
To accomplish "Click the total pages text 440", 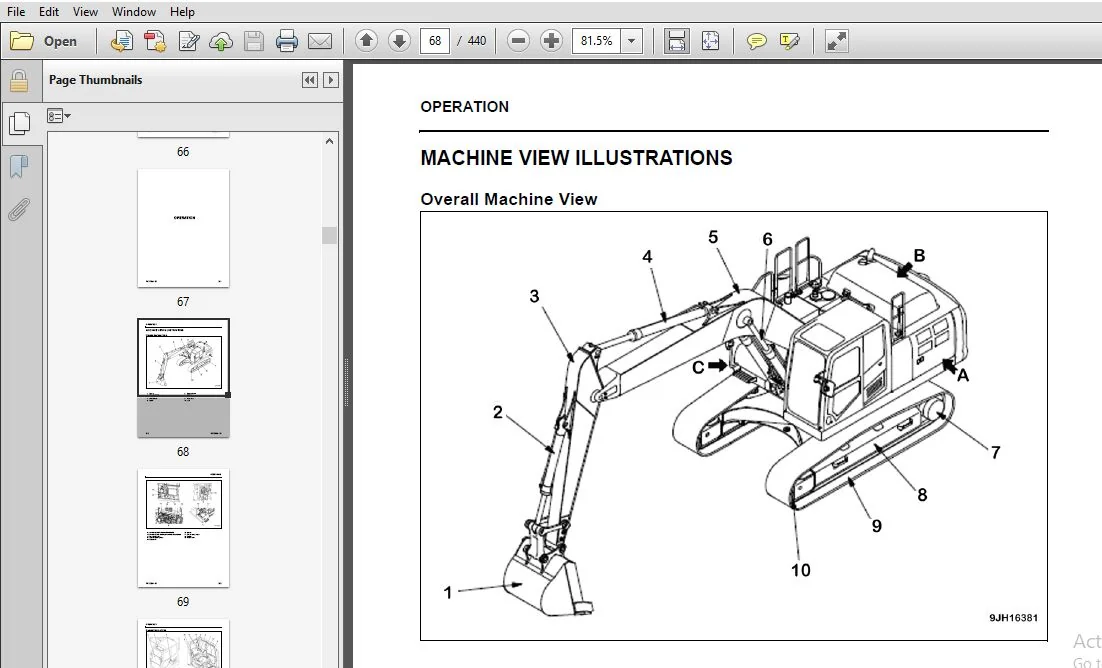I will point(477,41).
